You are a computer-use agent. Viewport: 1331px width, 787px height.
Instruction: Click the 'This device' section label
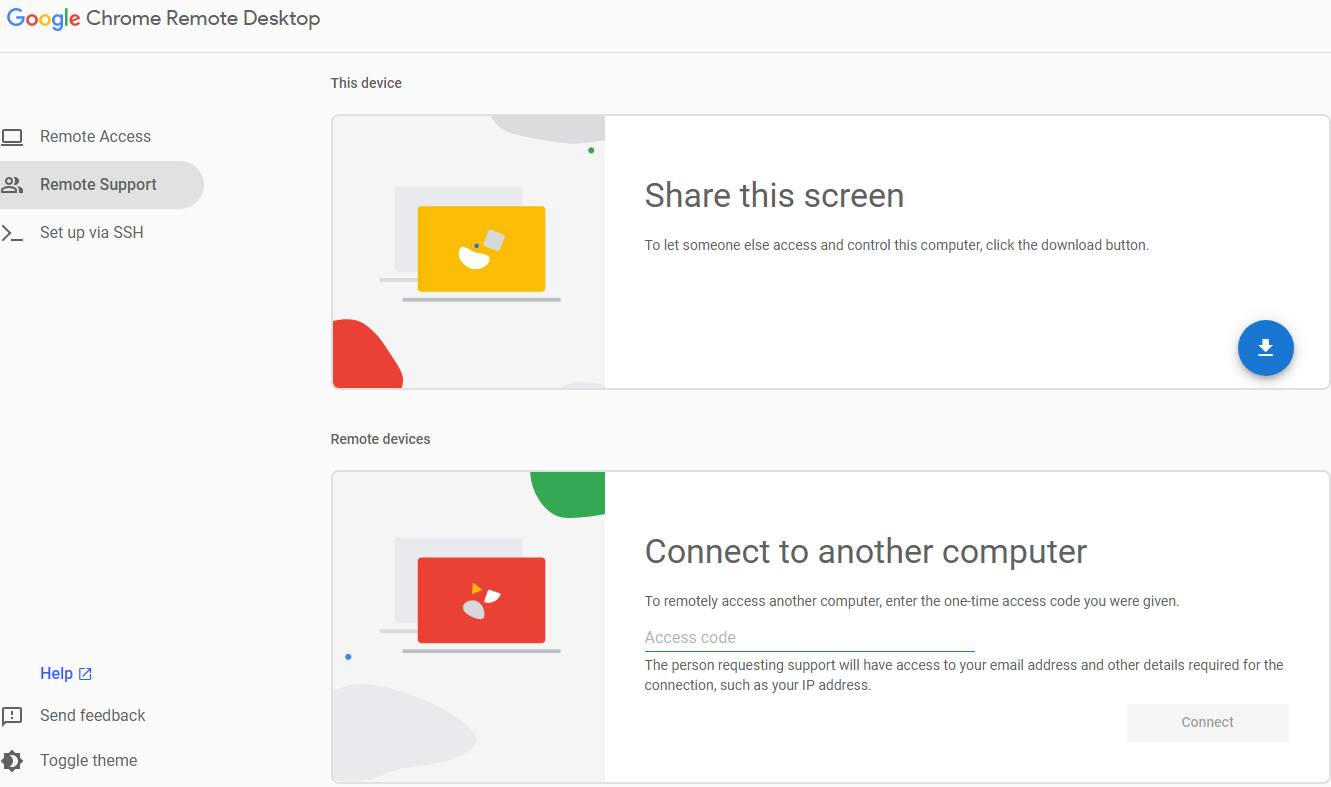366,83
